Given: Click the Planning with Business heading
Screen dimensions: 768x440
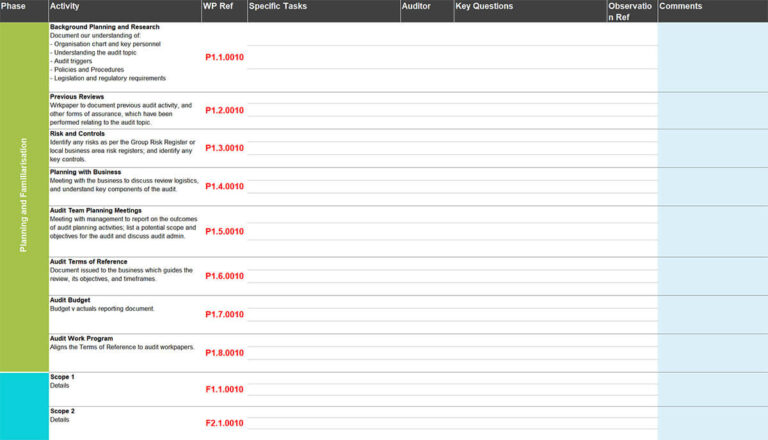Looking at the screenshot, I should coord(85,172).
